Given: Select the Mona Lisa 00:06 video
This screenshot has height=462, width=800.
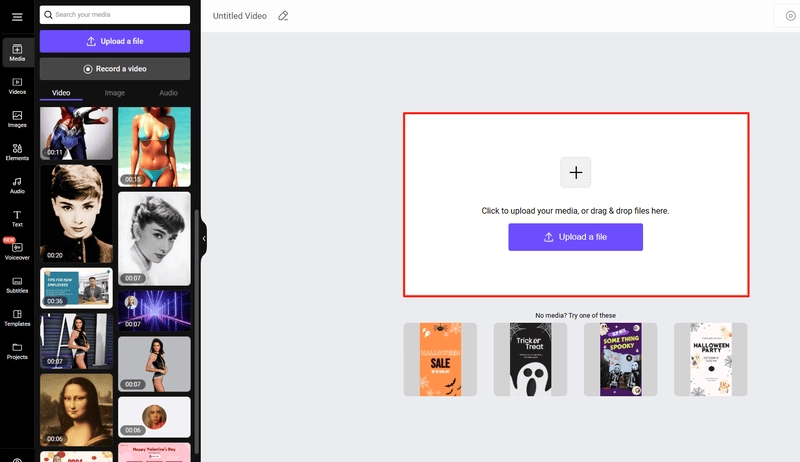Looking at the screenshot, I should click(x=77, y=410).
